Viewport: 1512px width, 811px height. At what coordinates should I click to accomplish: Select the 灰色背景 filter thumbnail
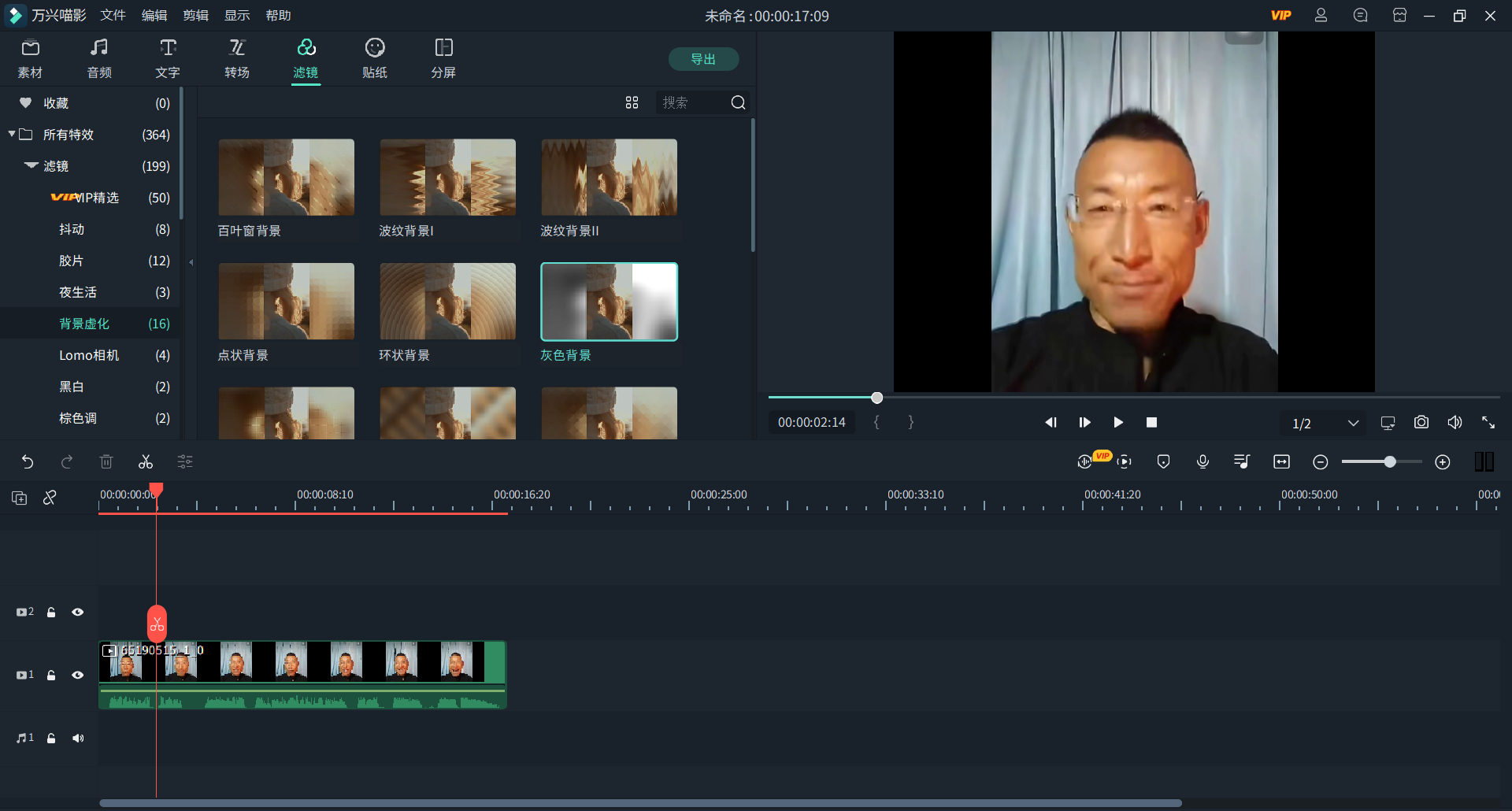pos(609,302)
